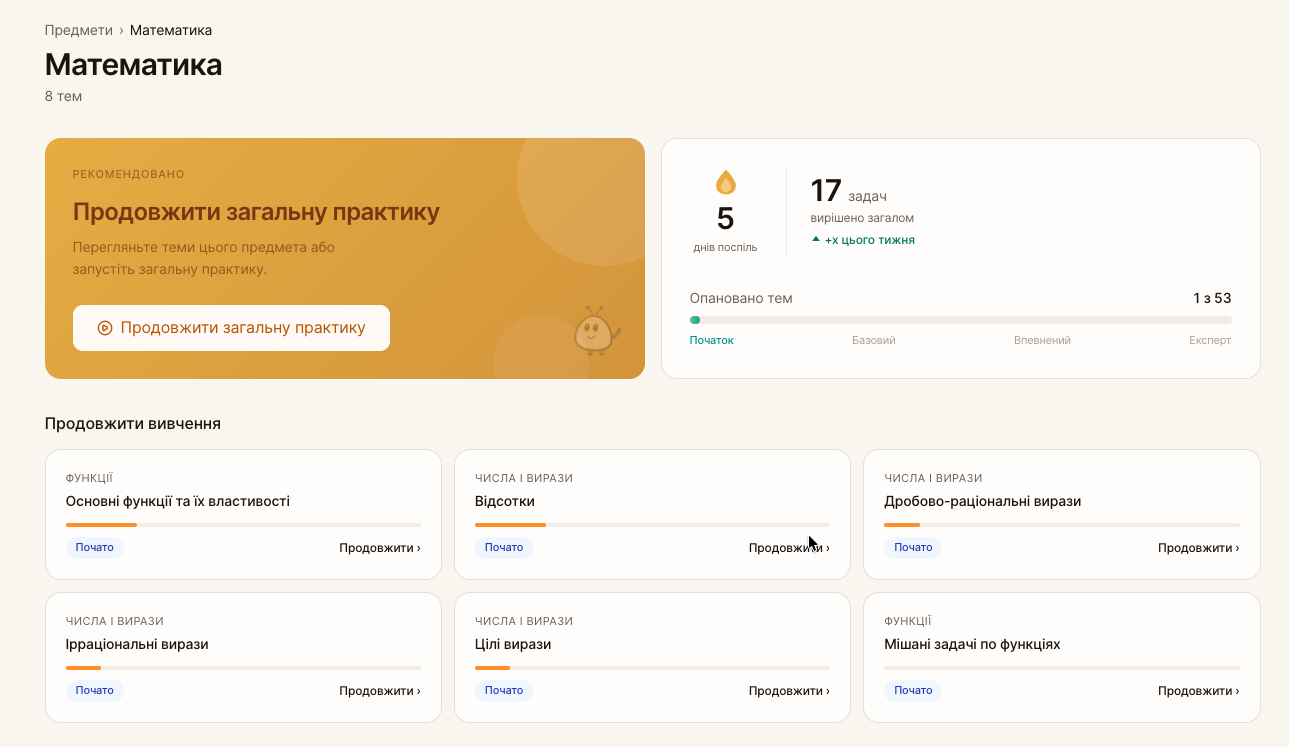
Task: Click 'Почато' badge on 'Мішані задачі' card
Action: (x=913, y=691)
